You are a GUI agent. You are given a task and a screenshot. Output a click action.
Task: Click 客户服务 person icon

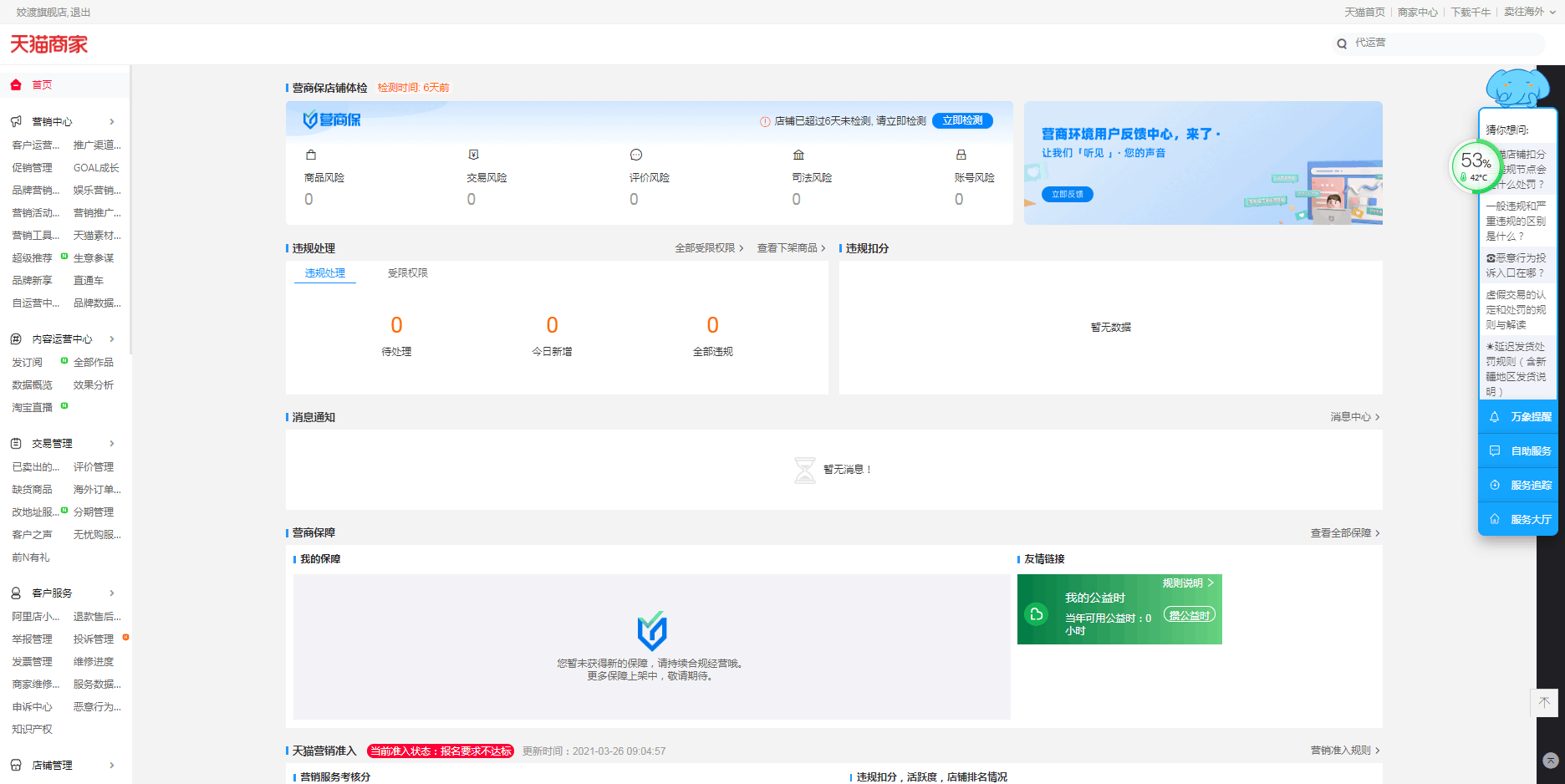(x=16, y=593)
